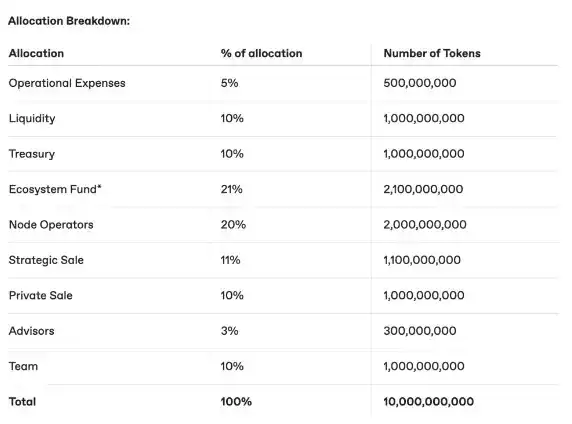Select the 500,000,000 token amount

[x=420, y=83]
